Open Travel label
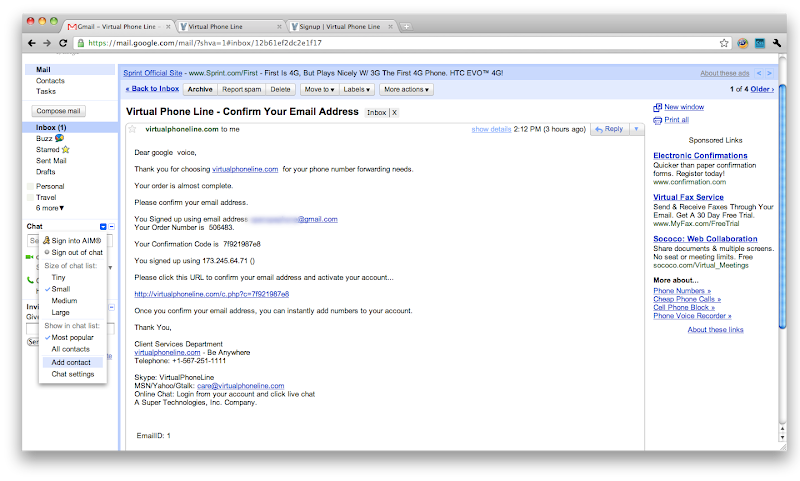Viewport: 800px width, 481px height. [46, 198]
